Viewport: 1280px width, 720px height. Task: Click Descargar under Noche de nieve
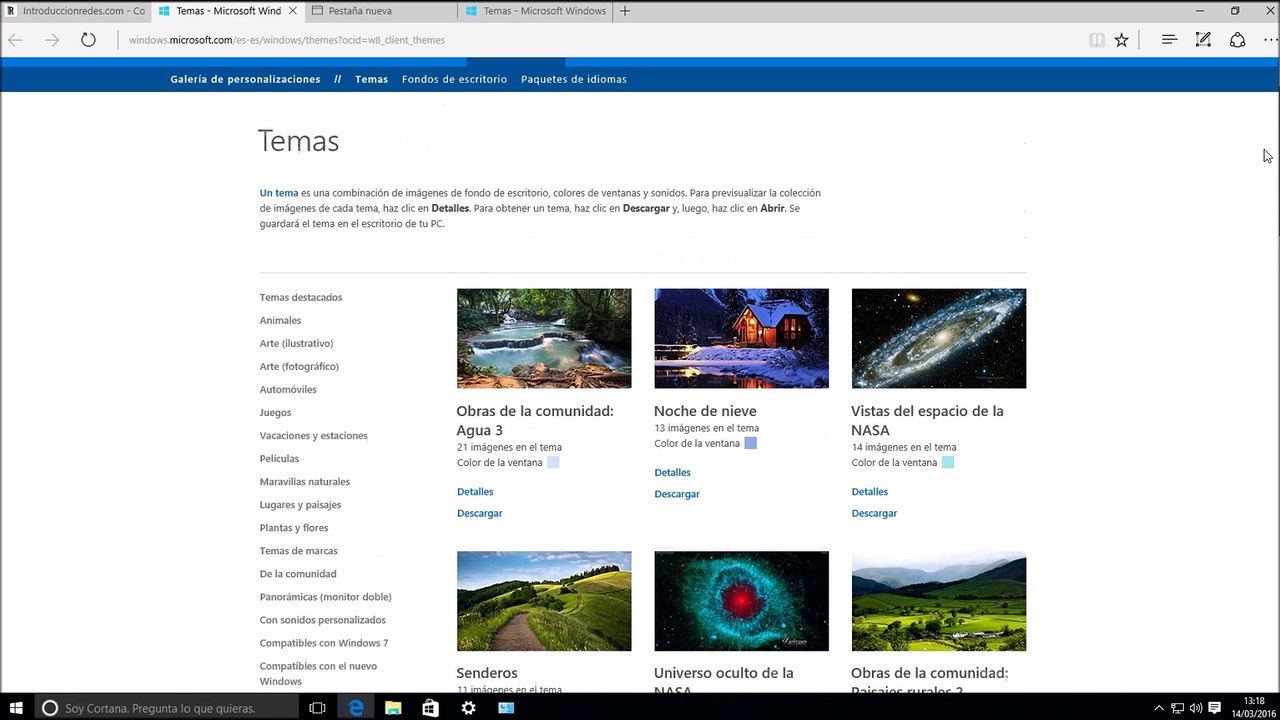677,494
